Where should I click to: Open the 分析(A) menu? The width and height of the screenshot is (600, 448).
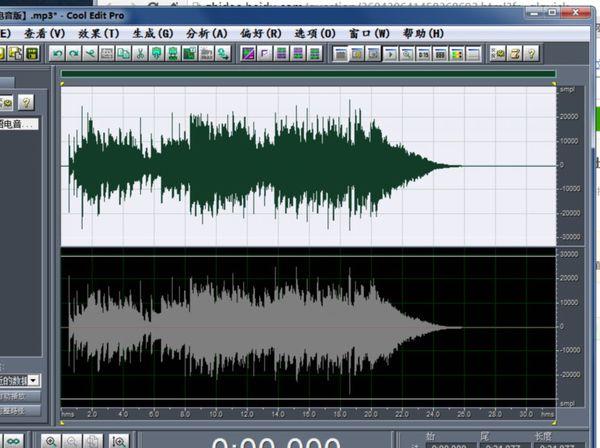(x=207, y=34)
